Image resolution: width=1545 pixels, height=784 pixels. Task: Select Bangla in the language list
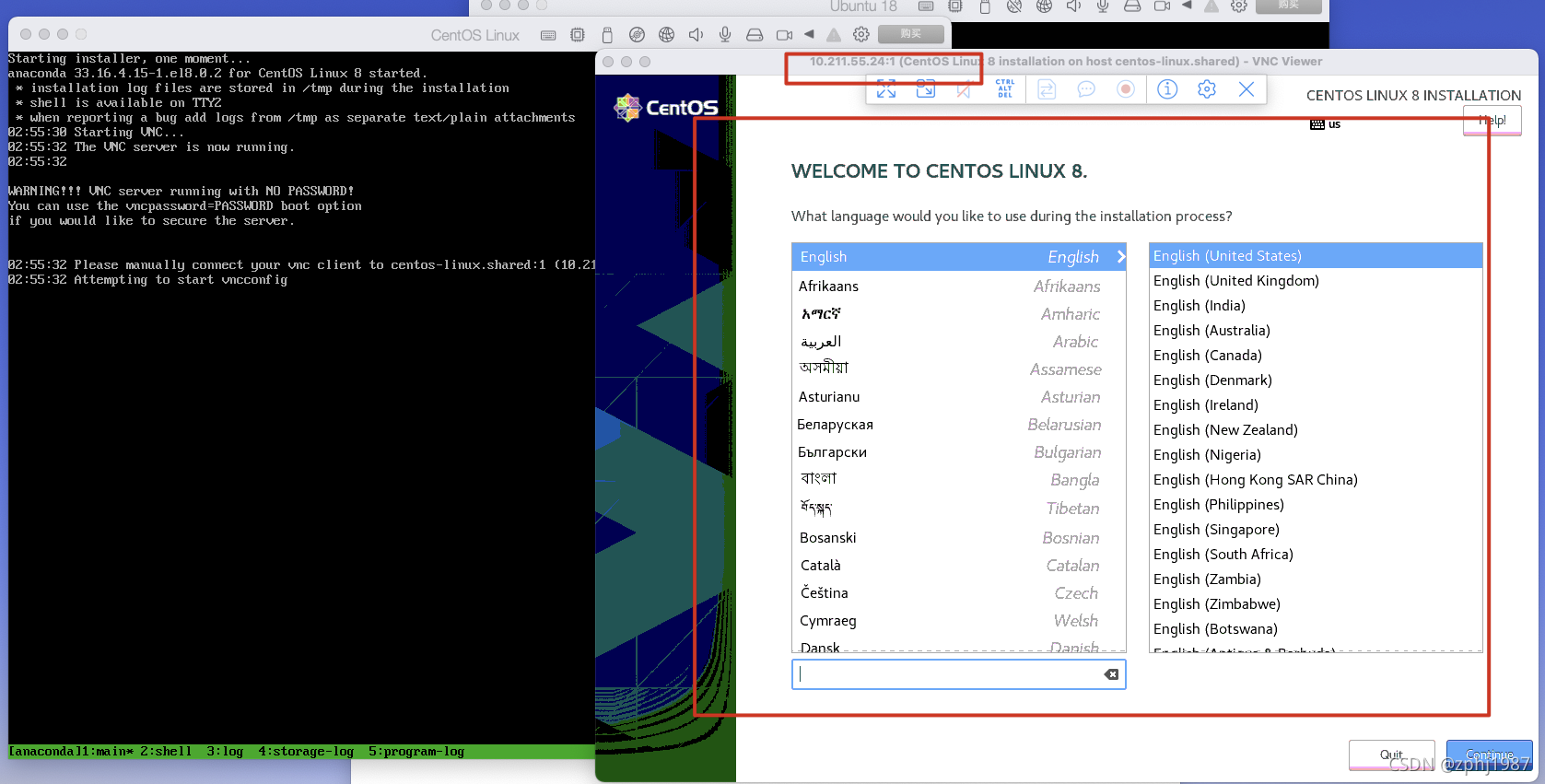958,480
